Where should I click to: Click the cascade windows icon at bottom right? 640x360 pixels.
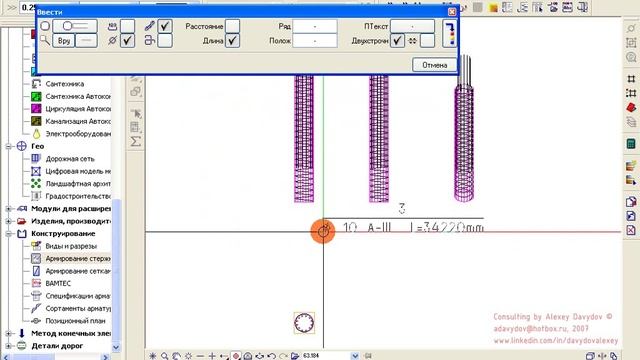[590, 356]
